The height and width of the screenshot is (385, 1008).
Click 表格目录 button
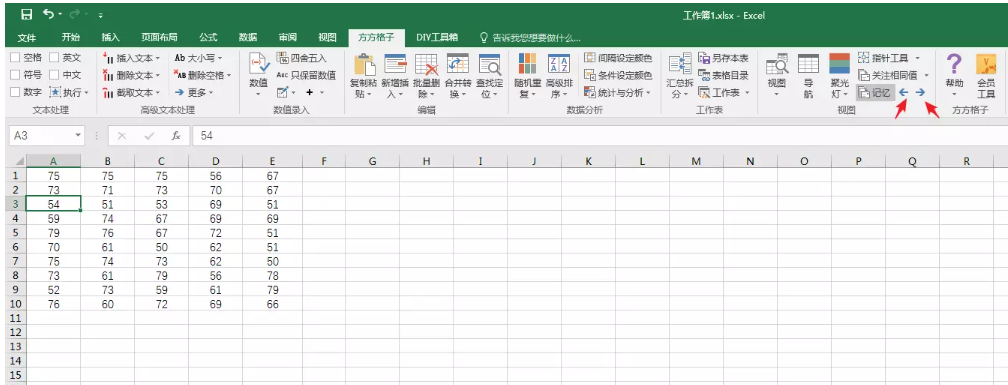pyautogui.click(x=723, y=75)
